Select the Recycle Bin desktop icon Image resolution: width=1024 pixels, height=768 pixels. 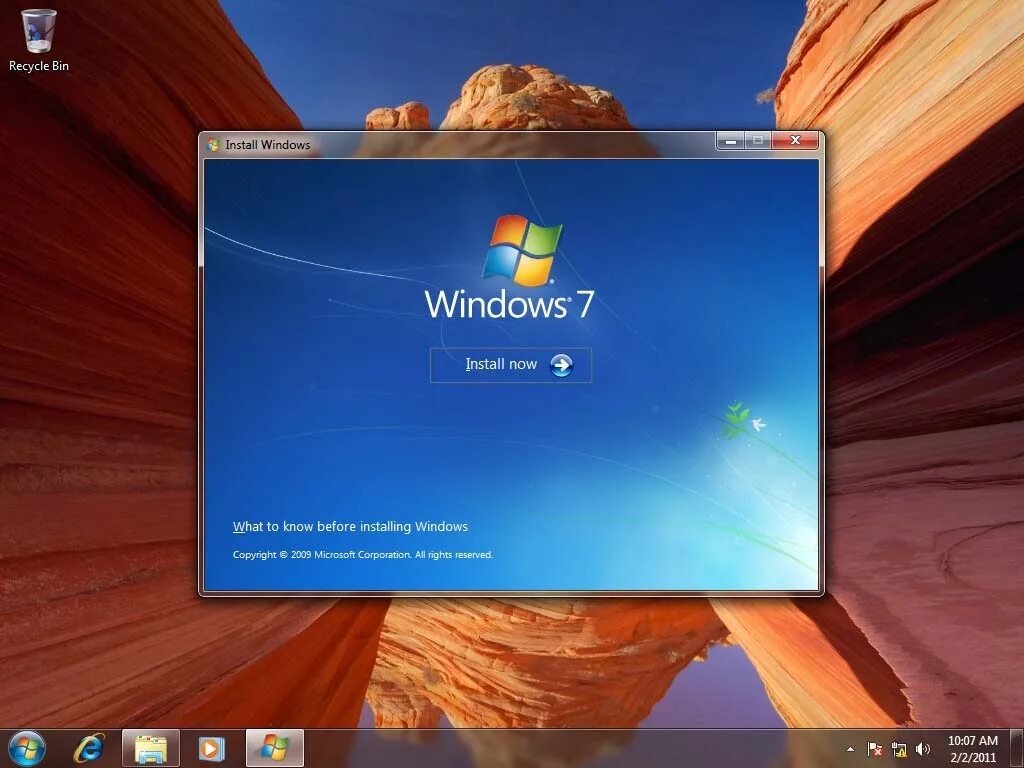[39, 40]
